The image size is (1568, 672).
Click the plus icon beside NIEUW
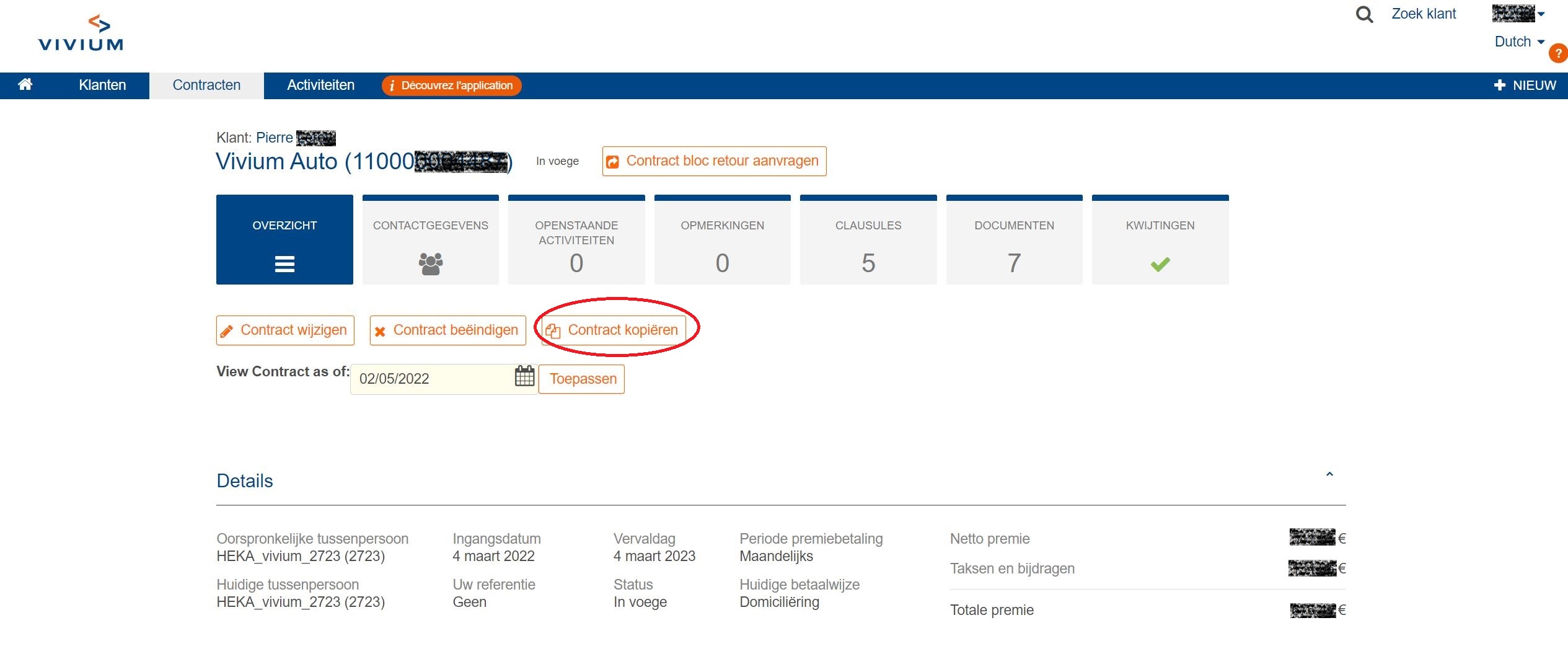click(x=1499, y=85)
